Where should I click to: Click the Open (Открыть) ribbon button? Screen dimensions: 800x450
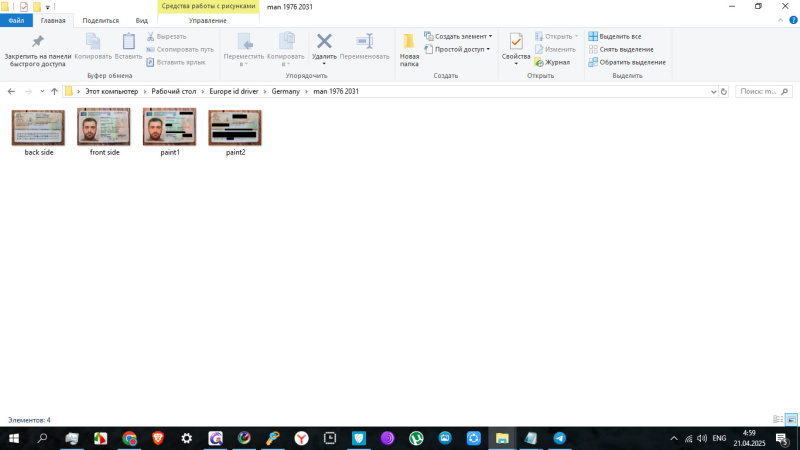(556, 36)
